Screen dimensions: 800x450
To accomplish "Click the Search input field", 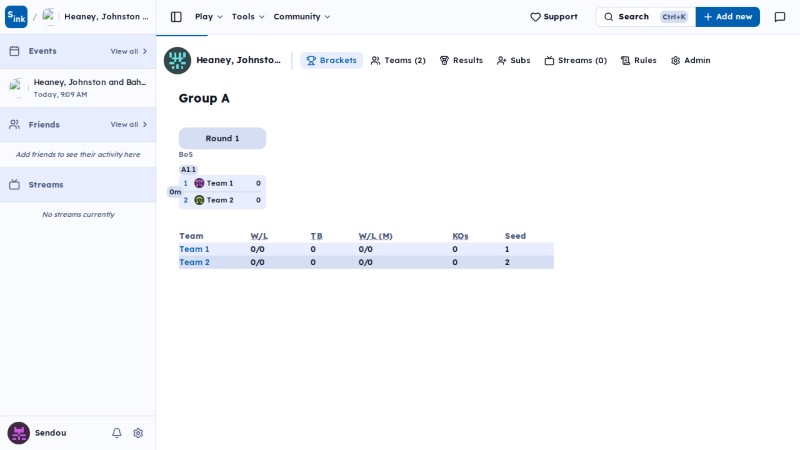I will (645, 17).
